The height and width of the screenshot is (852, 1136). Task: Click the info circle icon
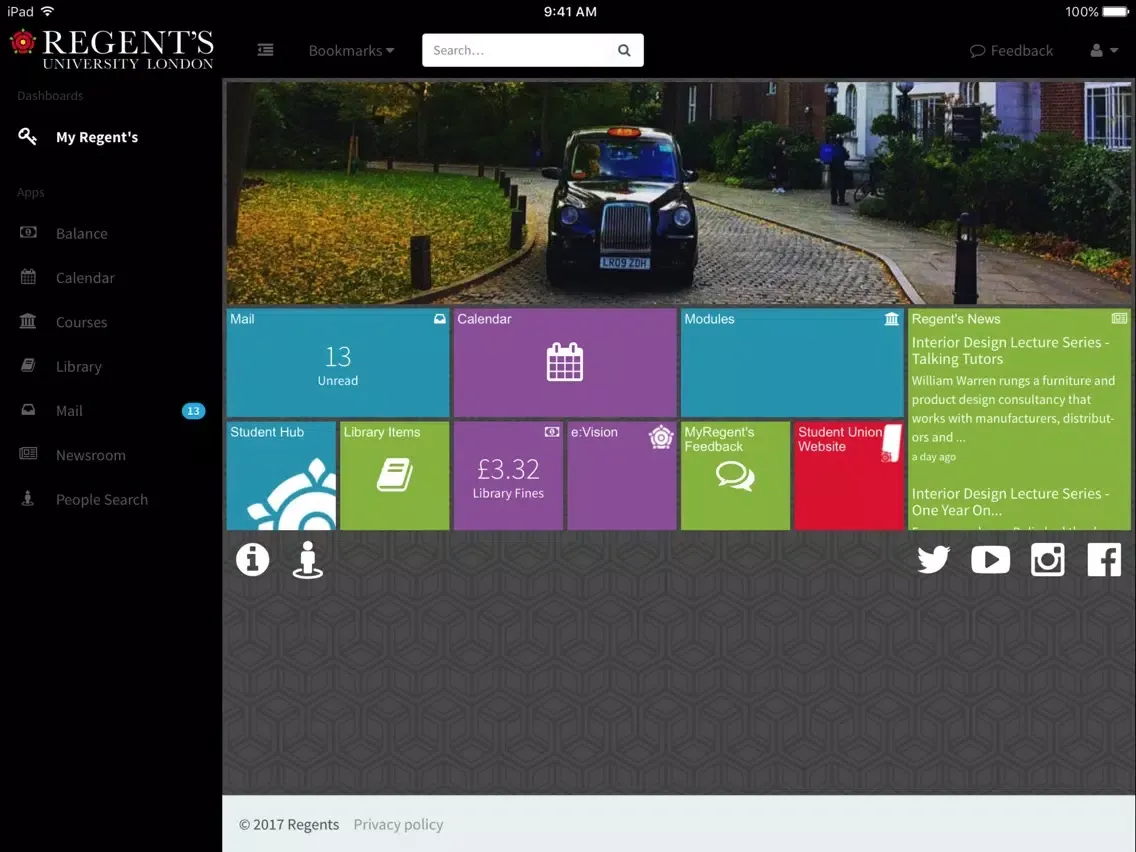point(252,560)
